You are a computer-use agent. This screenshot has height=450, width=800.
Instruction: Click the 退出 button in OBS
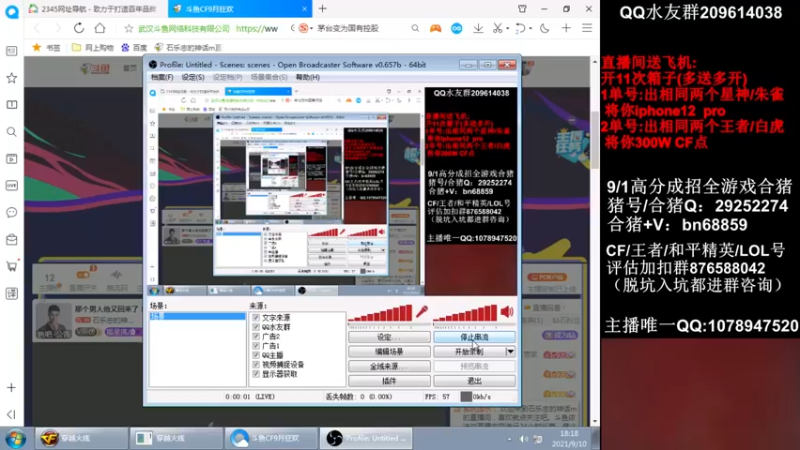tap(474, 381)
